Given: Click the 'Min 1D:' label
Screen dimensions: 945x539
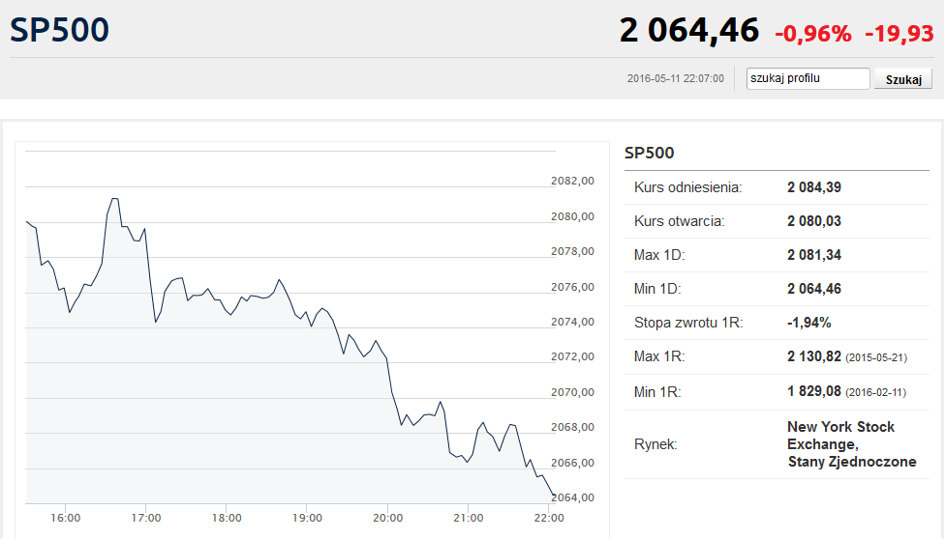Looking at the screenshot, I should coord(658,289).
